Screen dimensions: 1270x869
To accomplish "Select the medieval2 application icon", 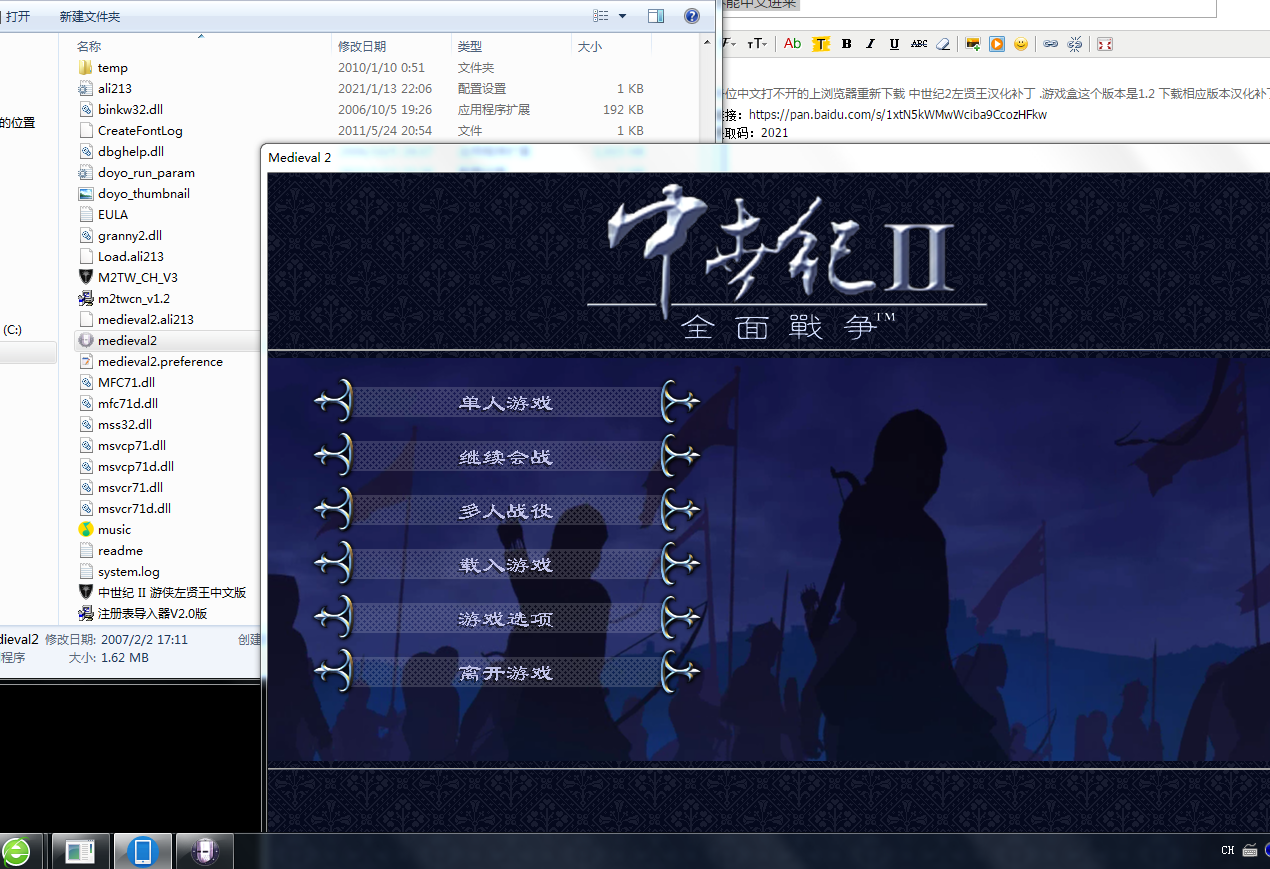I will pyautogui.click(x=86, y=340).
